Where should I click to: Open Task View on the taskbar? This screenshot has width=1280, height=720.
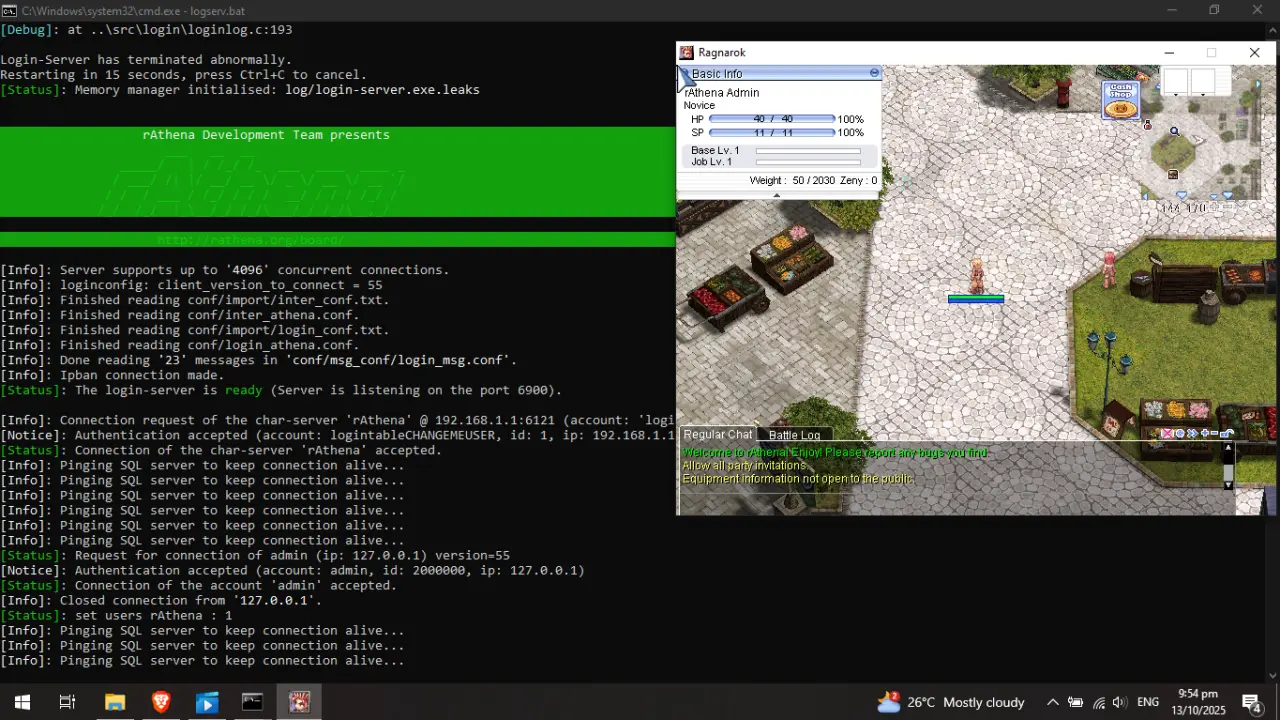(67, 702)
